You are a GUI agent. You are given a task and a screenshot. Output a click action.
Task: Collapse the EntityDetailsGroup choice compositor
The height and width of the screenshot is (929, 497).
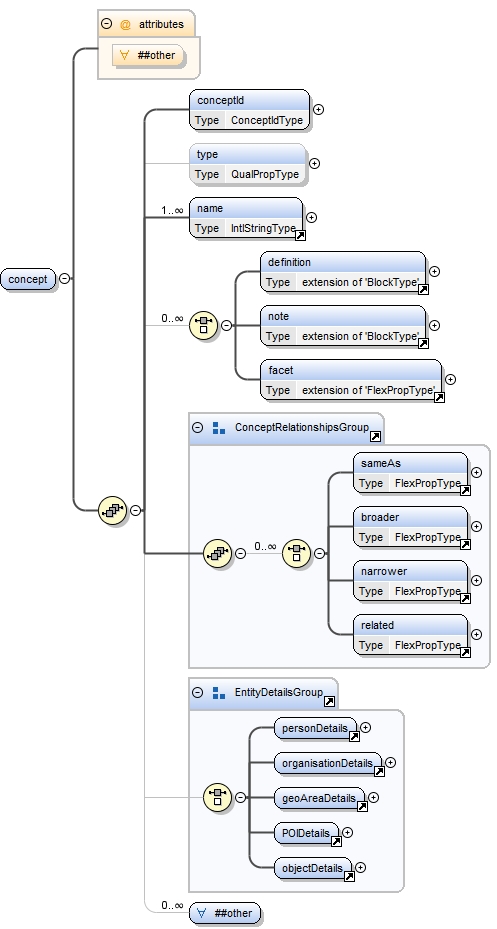(x=241, y=797)
